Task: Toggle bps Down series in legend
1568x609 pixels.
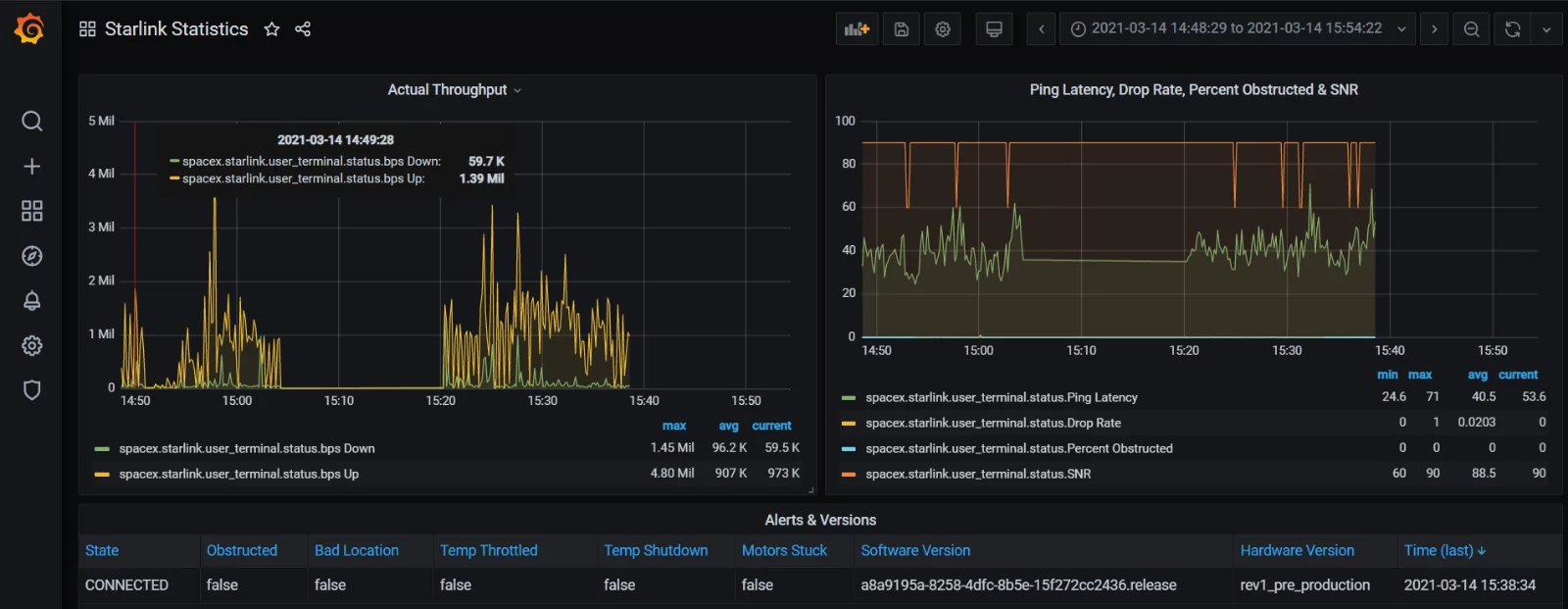Action: 247,448
